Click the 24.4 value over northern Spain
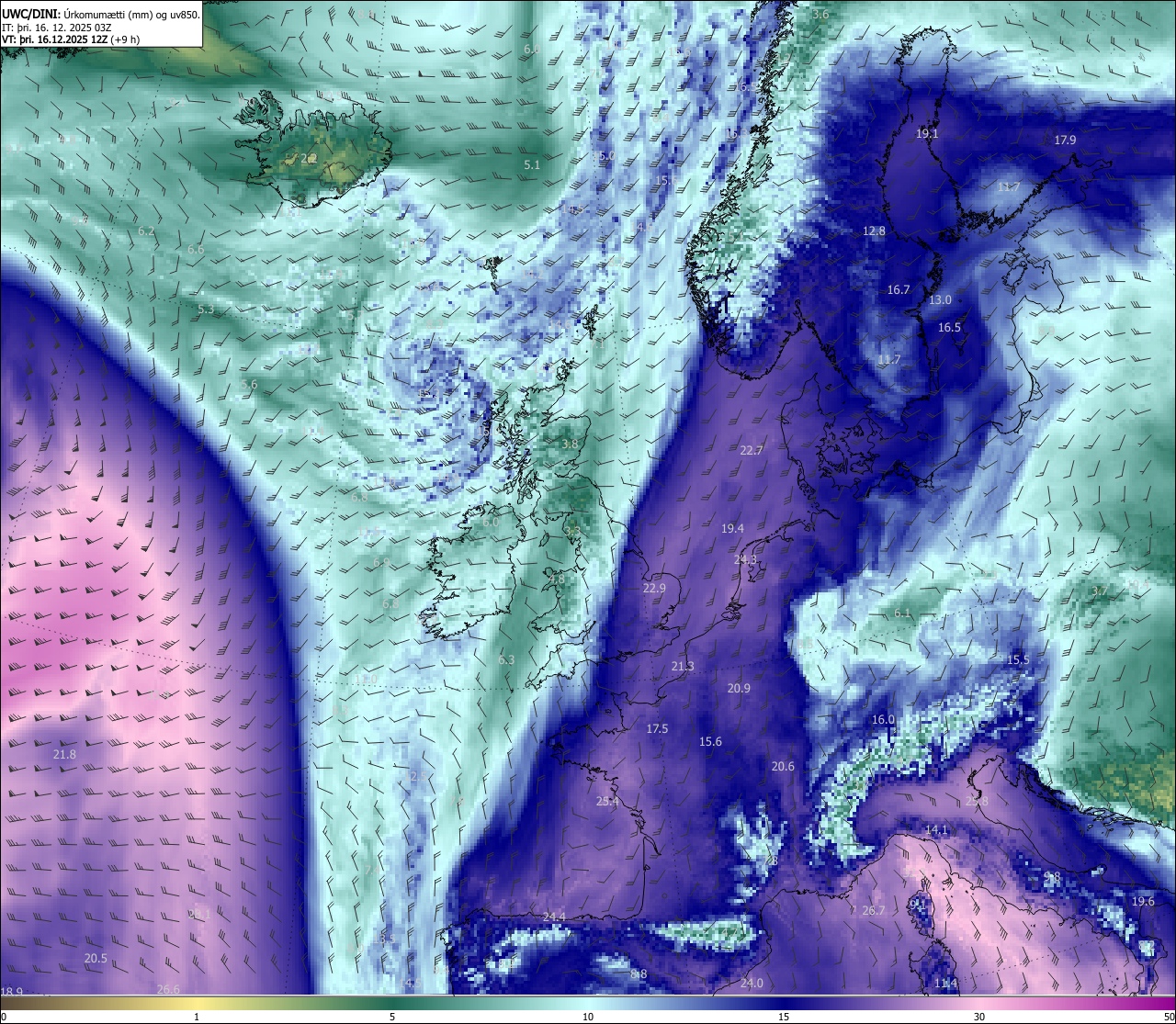 [554, 917]
